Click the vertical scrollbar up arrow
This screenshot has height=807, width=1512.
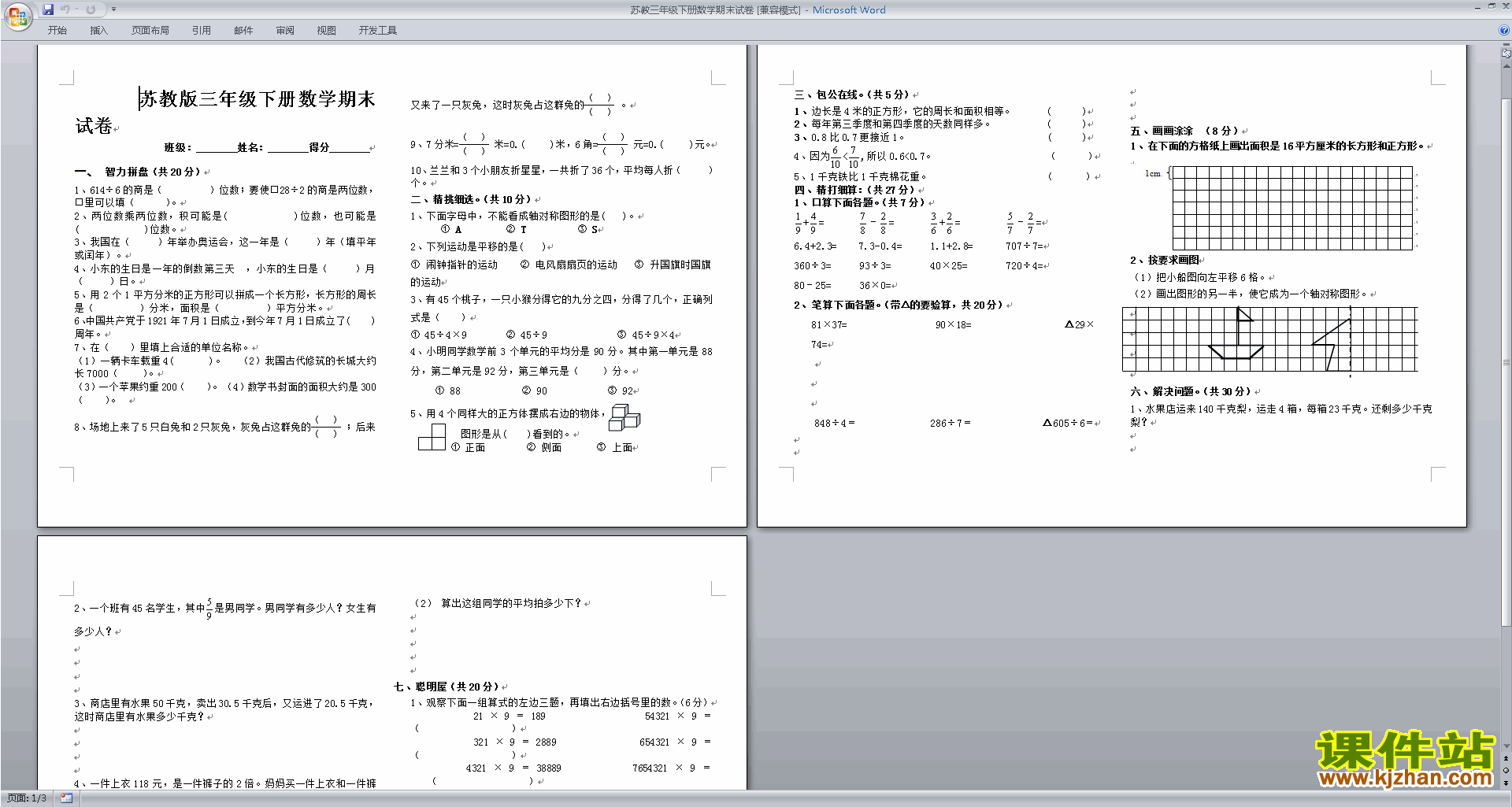pos(1506,66)
